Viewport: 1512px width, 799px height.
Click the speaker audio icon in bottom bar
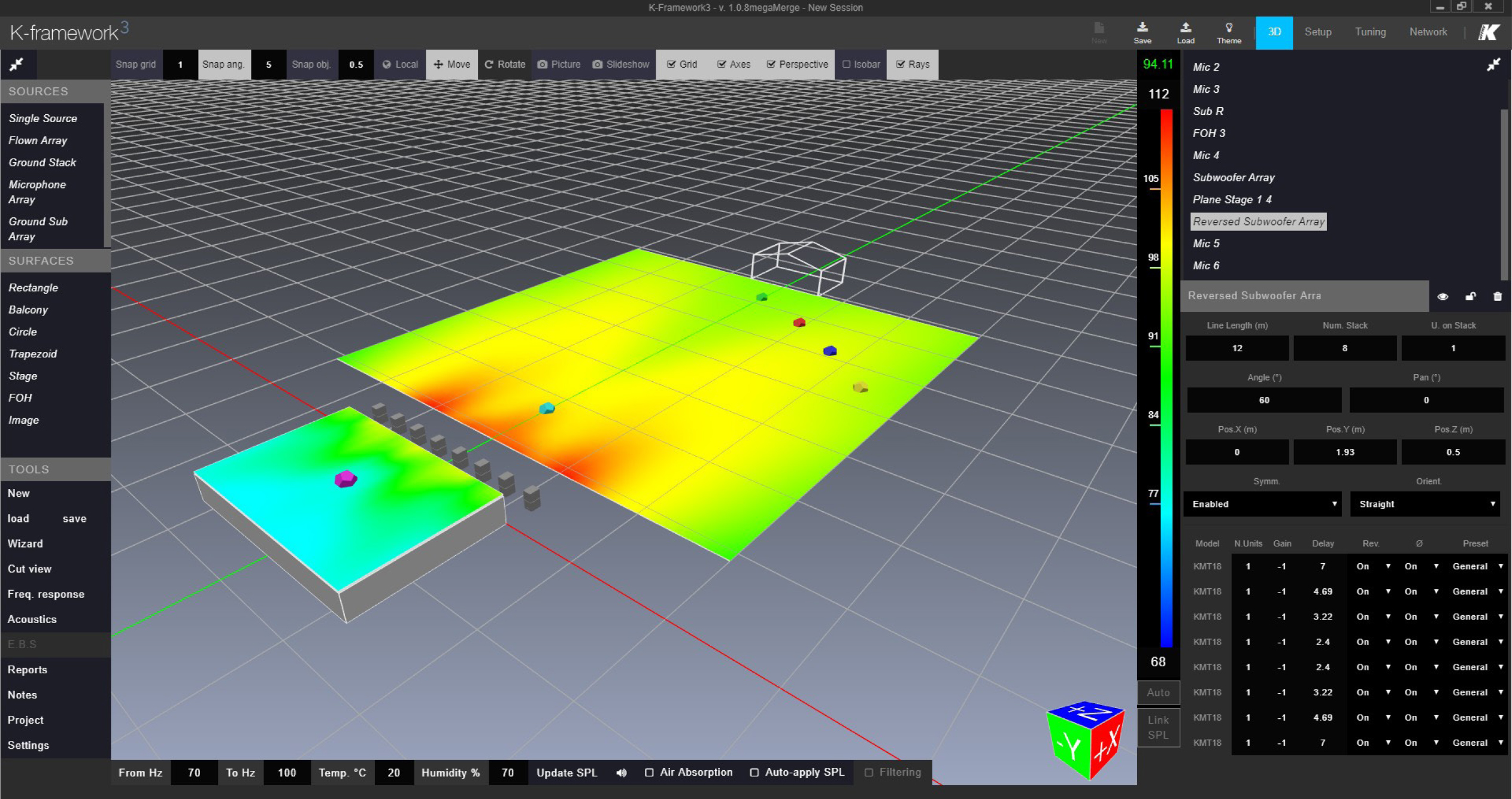(622, 773)
